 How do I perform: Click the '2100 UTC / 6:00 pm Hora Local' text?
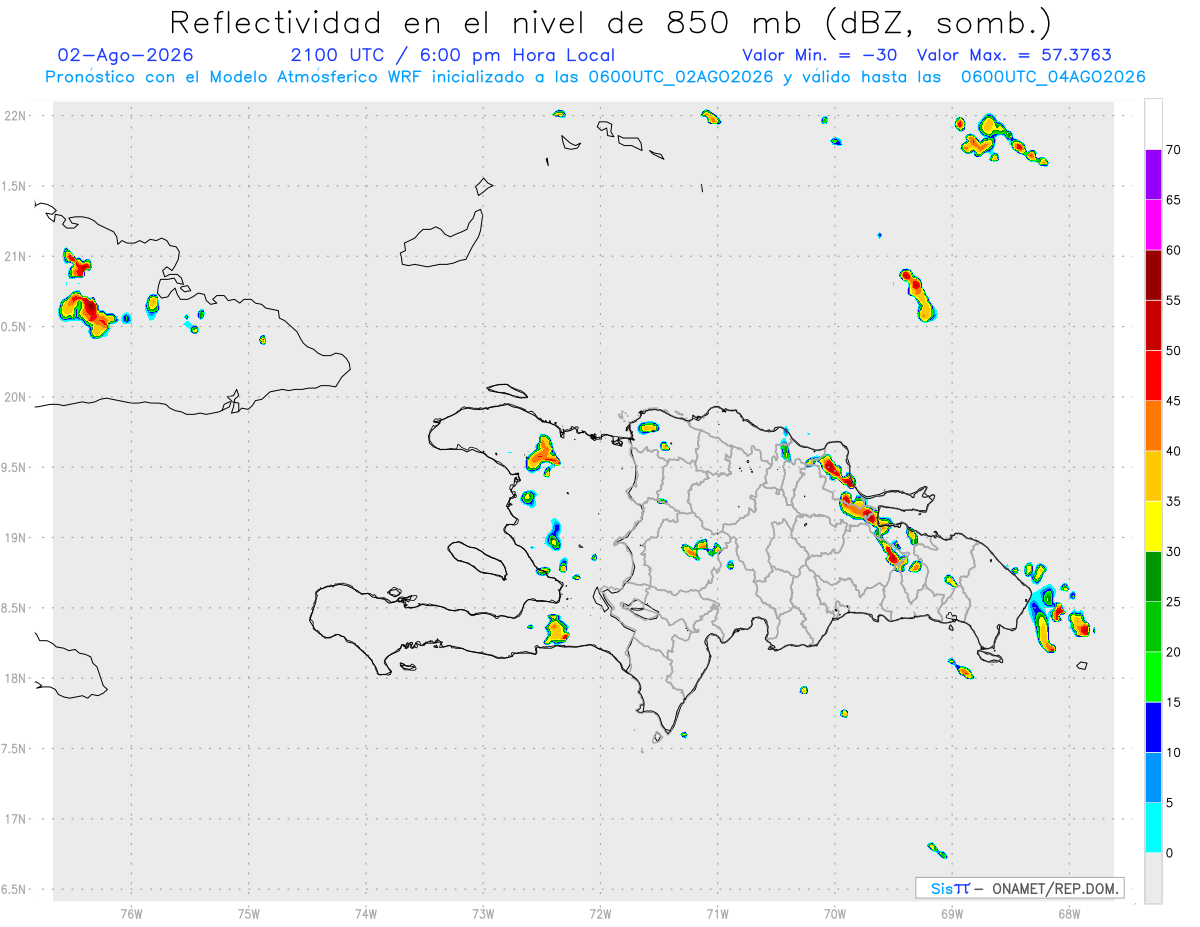(x=452, y=55)
